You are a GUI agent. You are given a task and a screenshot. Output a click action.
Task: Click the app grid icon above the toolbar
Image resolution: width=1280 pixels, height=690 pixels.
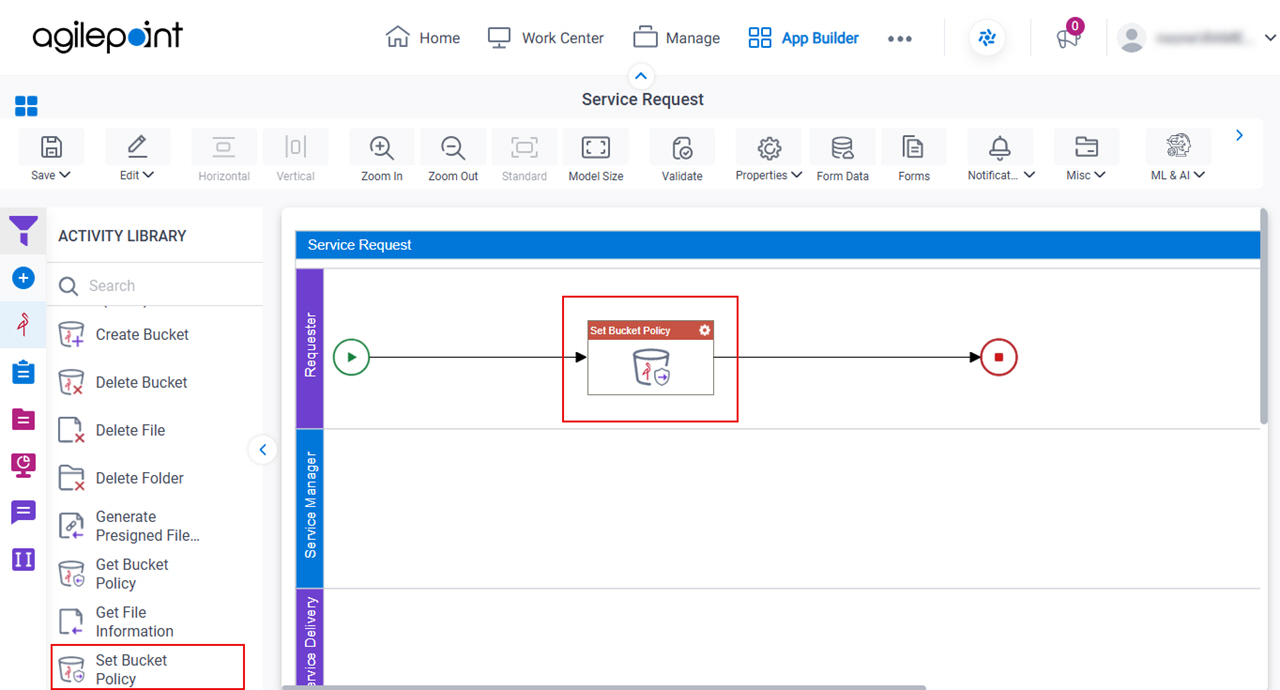click(x=26, y=106)
